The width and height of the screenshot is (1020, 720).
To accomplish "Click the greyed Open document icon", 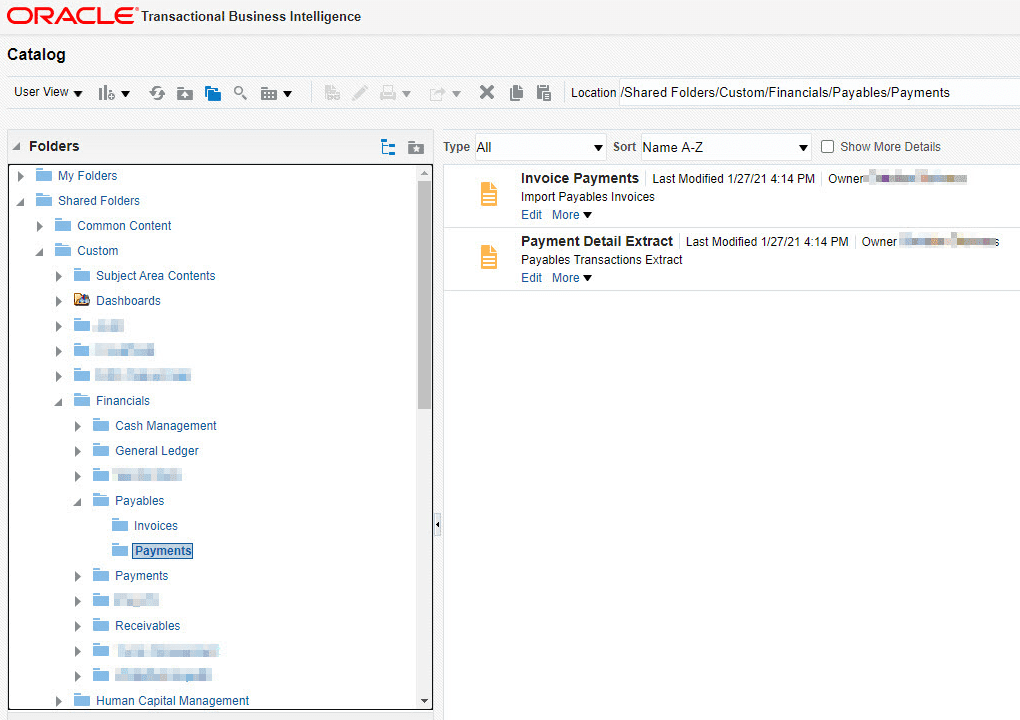I will [332, 93].
